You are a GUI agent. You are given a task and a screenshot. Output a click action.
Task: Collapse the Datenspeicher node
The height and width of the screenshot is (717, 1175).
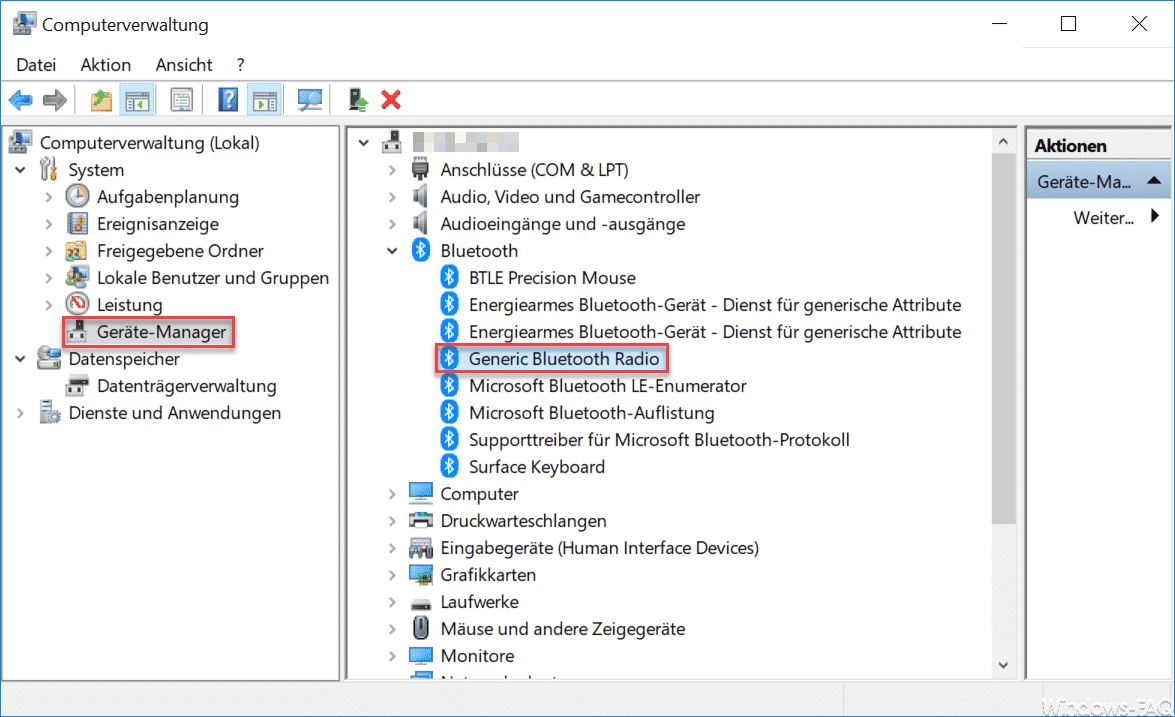[20, 359]
